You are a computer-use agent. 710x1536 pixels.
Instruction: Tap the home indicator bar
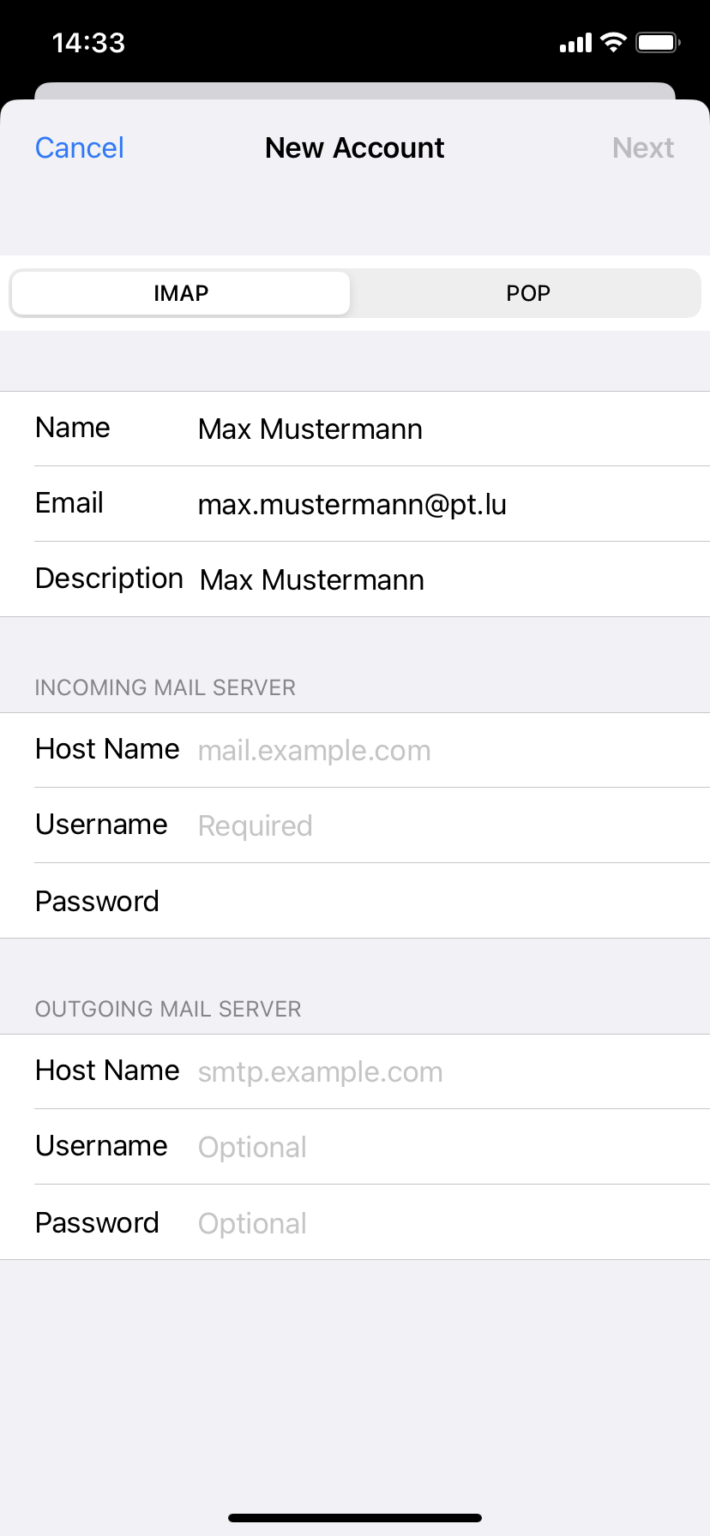(355, 1518)
